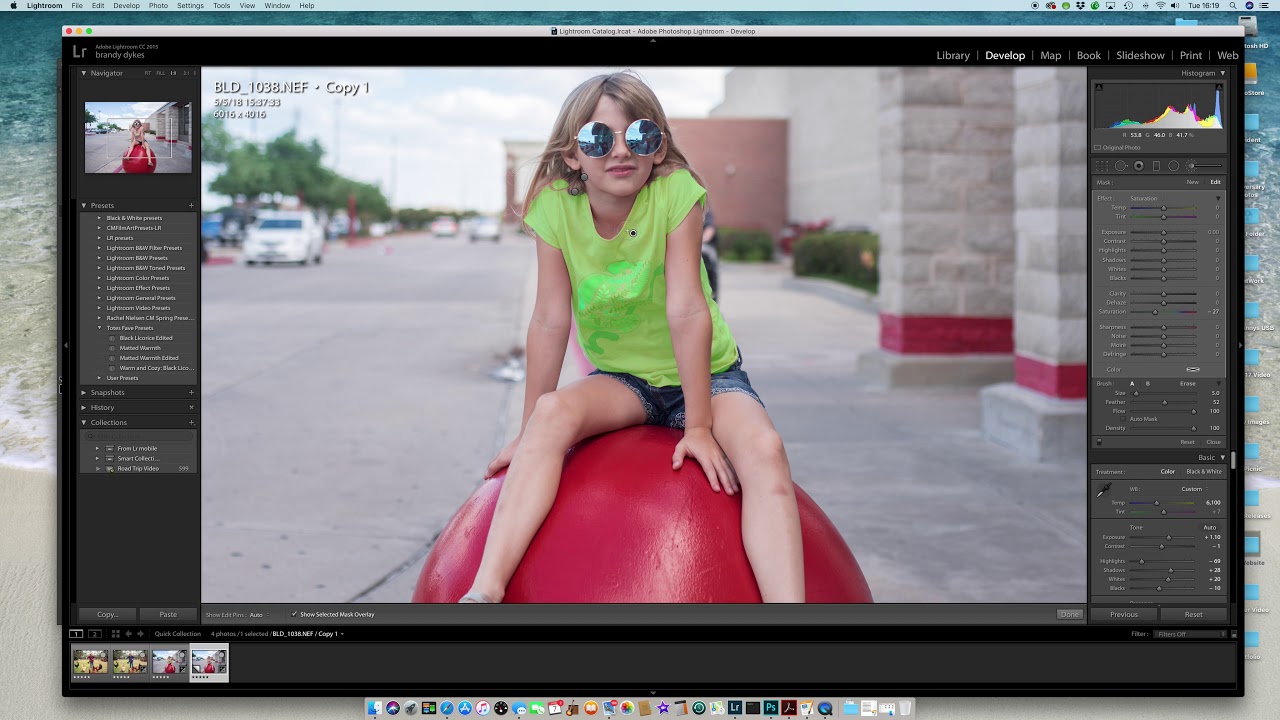Expand the History panel
This screenshot has height=720, width=1280.
(84, 407)
